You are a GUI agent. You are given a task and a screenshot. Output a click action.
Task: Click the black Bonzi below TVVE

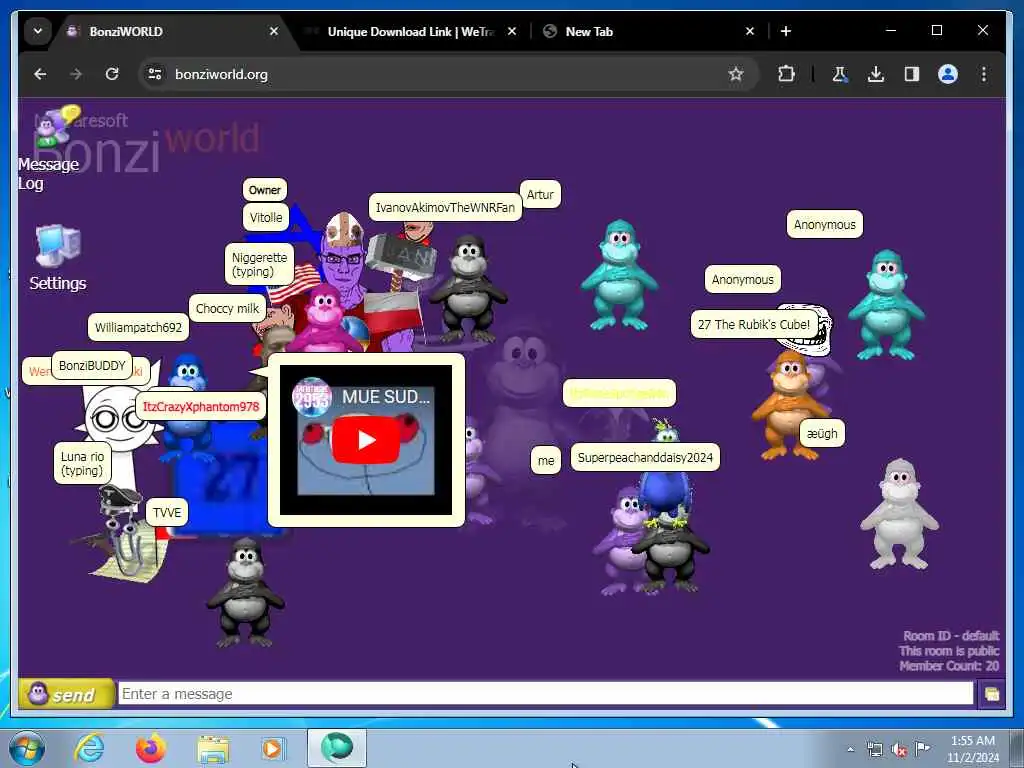click(x=246, y=592)
